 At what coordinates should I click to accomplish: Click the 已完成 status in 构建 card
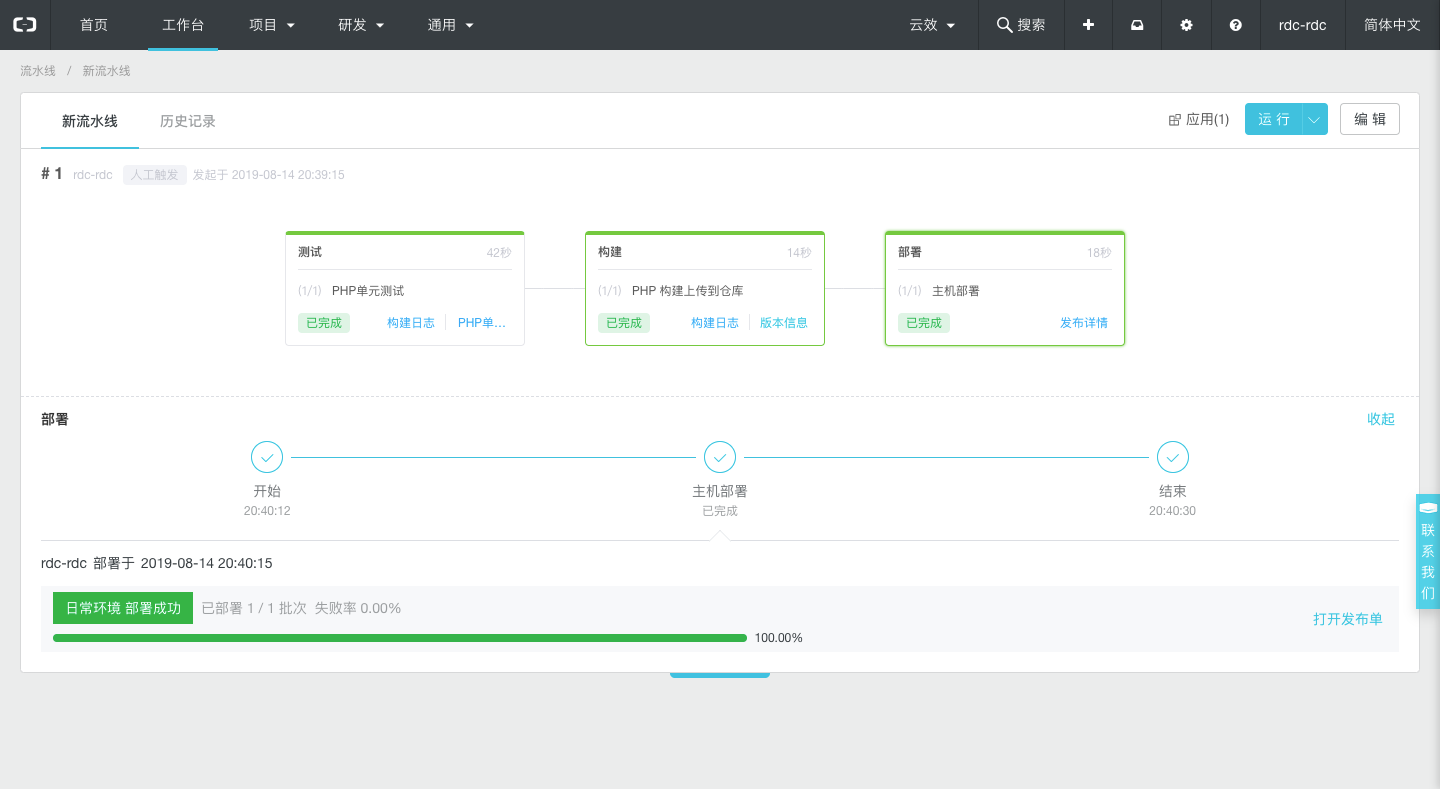tap(624, 323)
